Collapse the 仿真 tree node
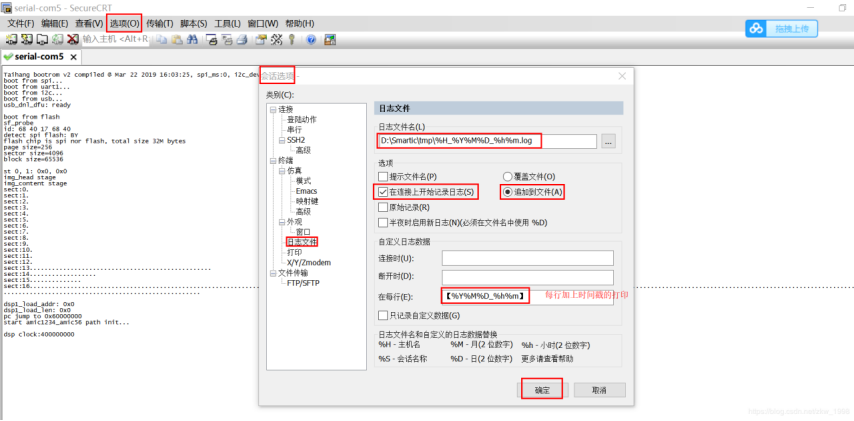Screen dimensions: 854x421 tap(282, 170)
